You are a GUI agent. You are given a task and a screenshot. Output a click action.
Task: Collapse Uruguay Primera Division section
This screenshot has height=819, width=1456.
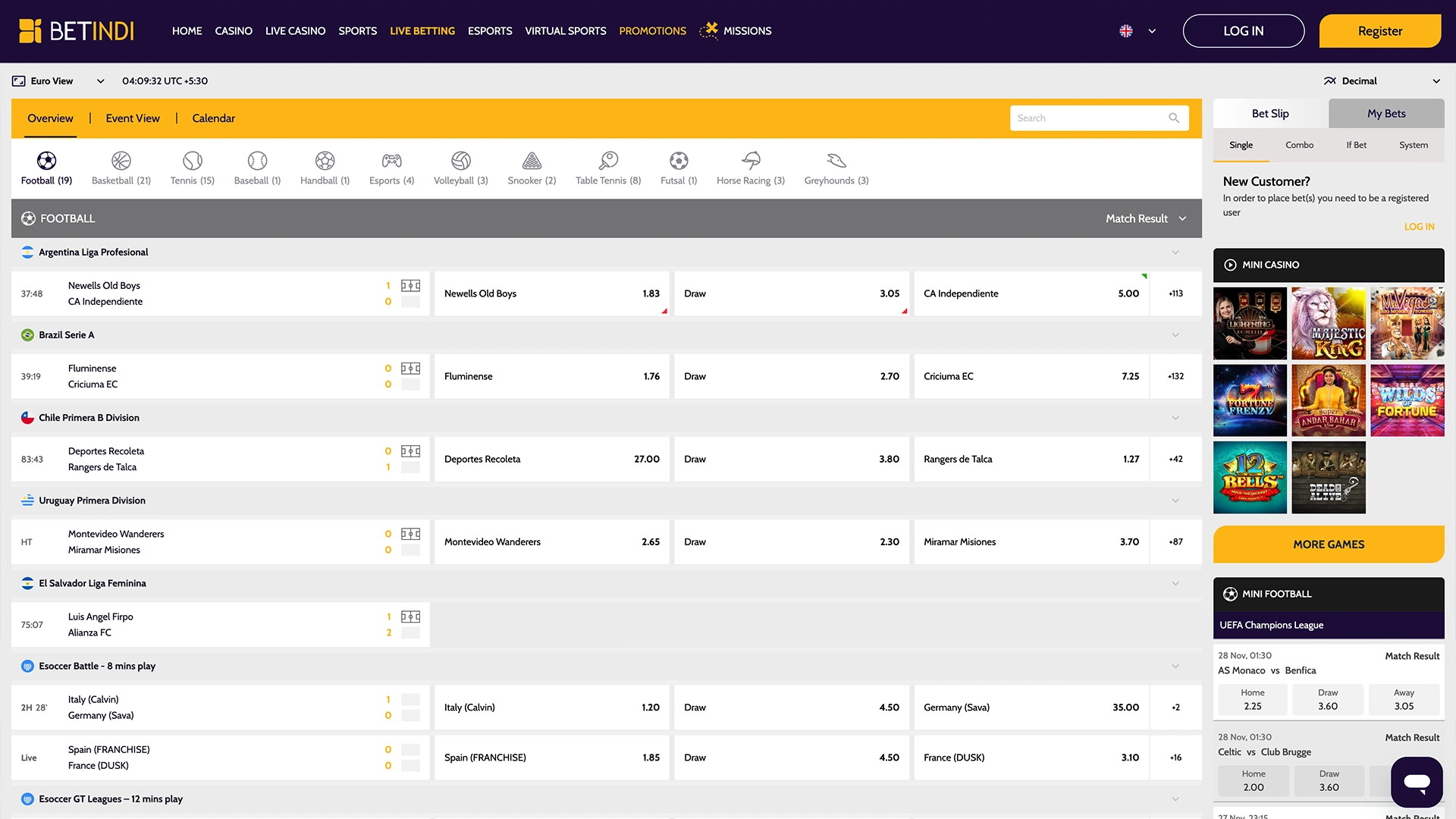click(x=1175, y=500)
